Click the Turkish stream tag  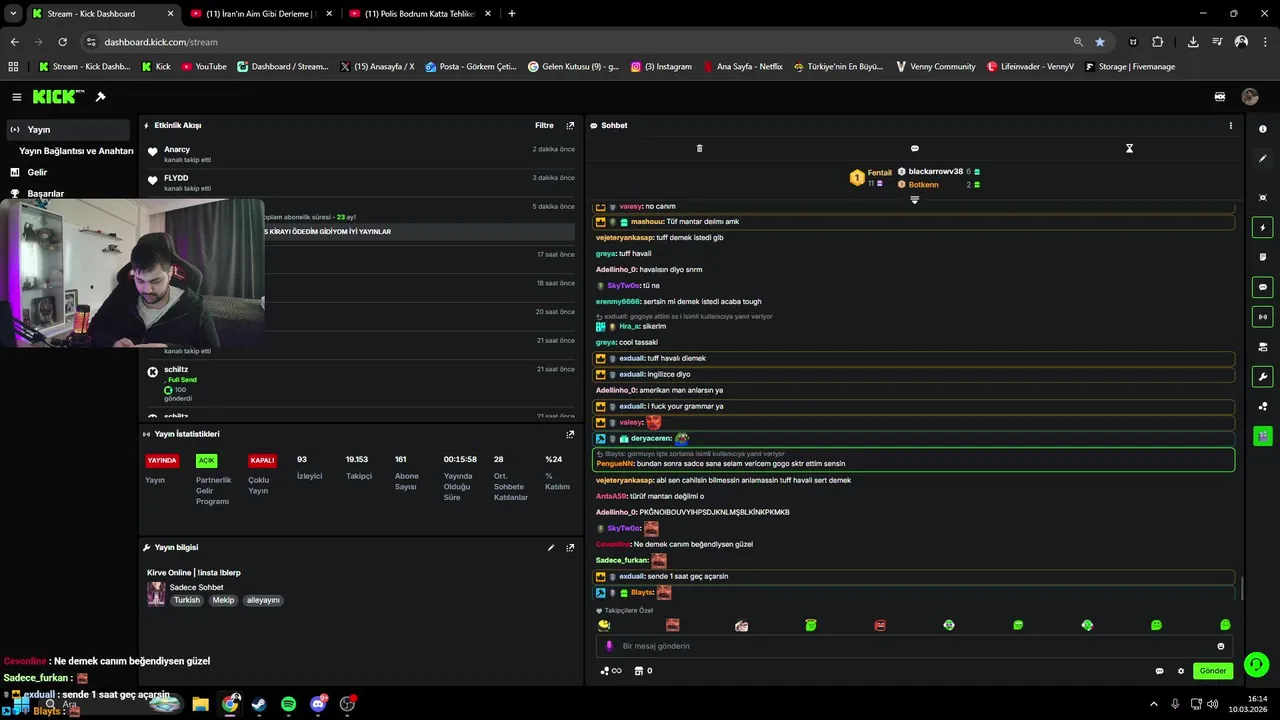pos(187,601)
